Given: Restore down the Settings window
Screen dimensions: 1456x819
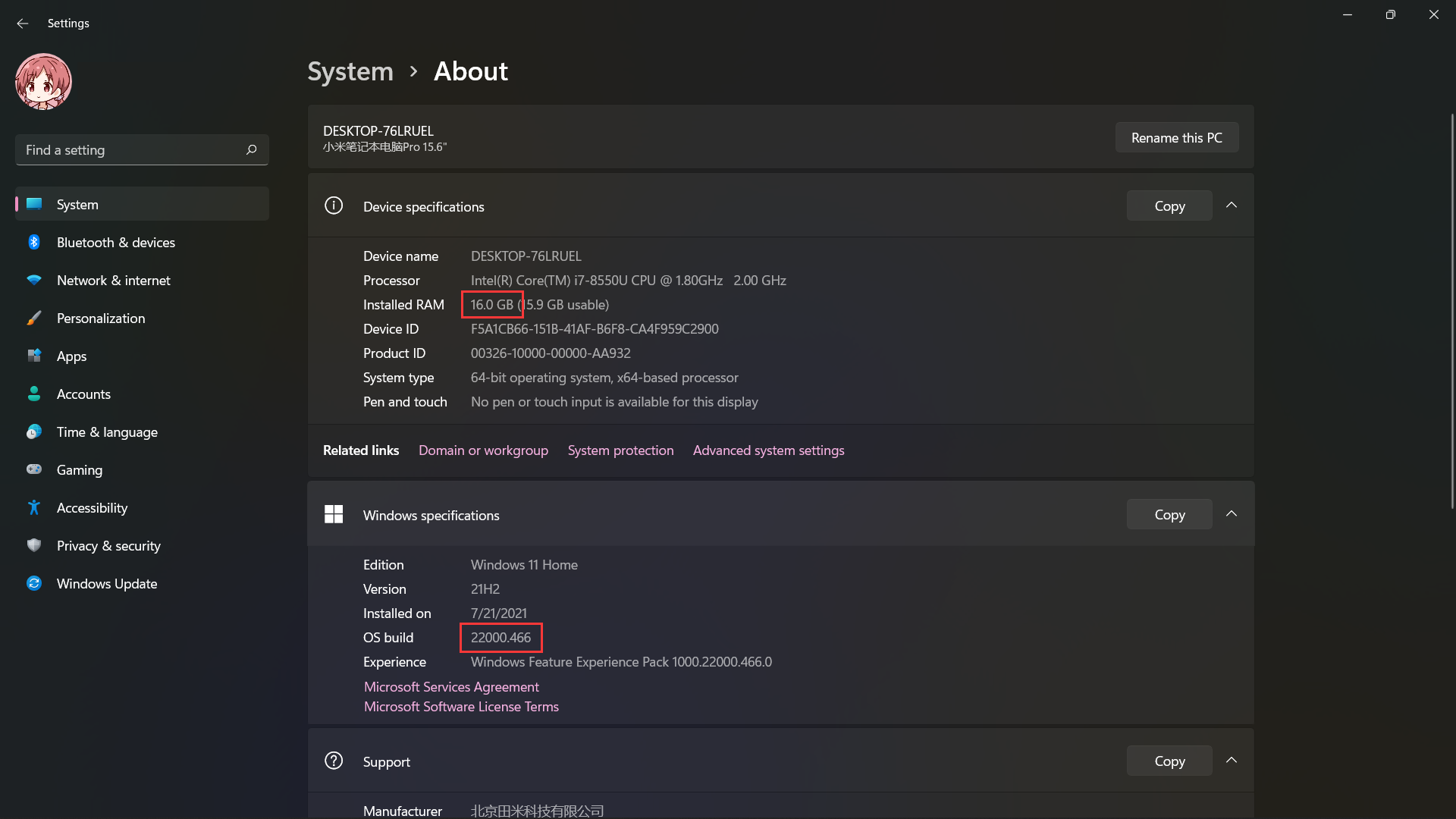Looking at the screenshot, I should (1391, 14).
